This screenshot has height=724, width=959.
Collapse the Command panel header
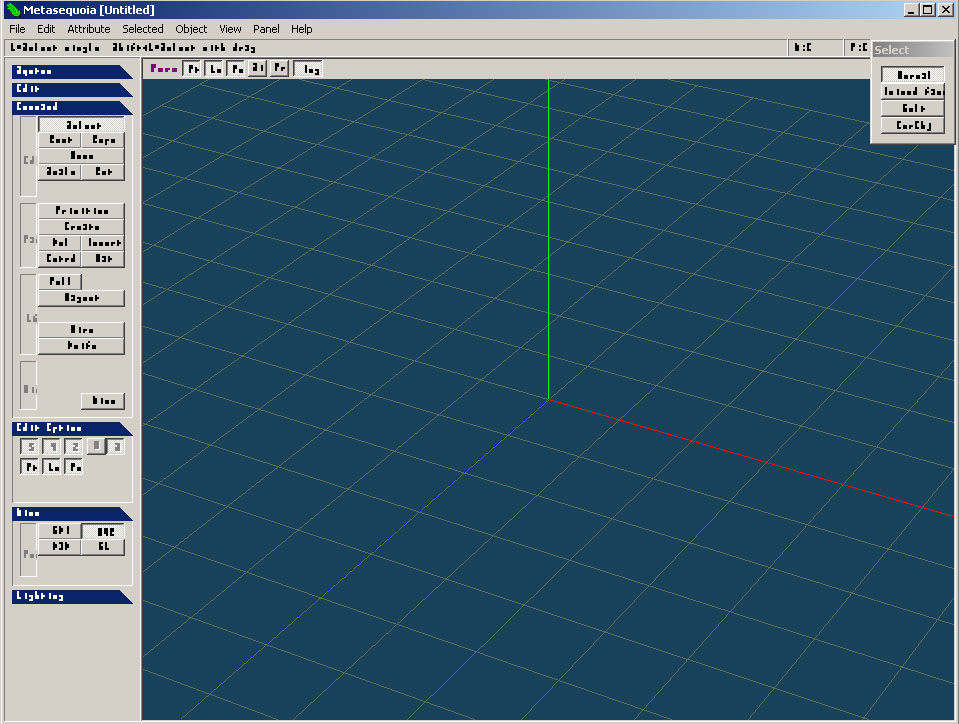click(72, 107)
